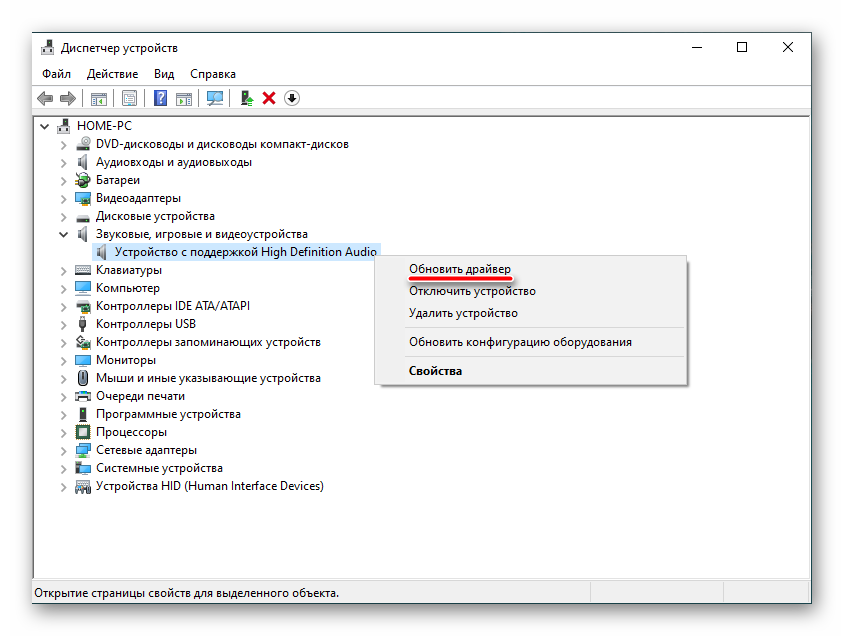Expand the Мониторы branch arrow
This screenshot has width=844, height=636.
pyautogui.click(x=64, y=361)
